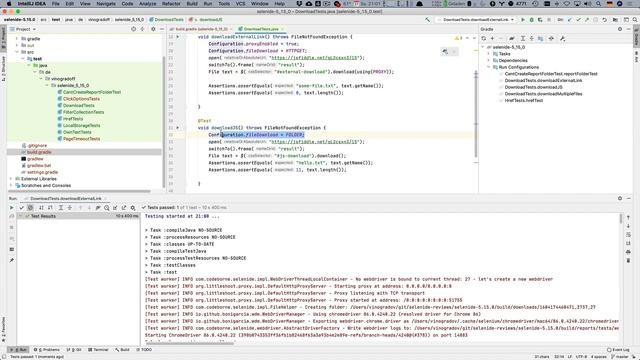Click the Build tool window button at bottom

(x=122, y=350)
